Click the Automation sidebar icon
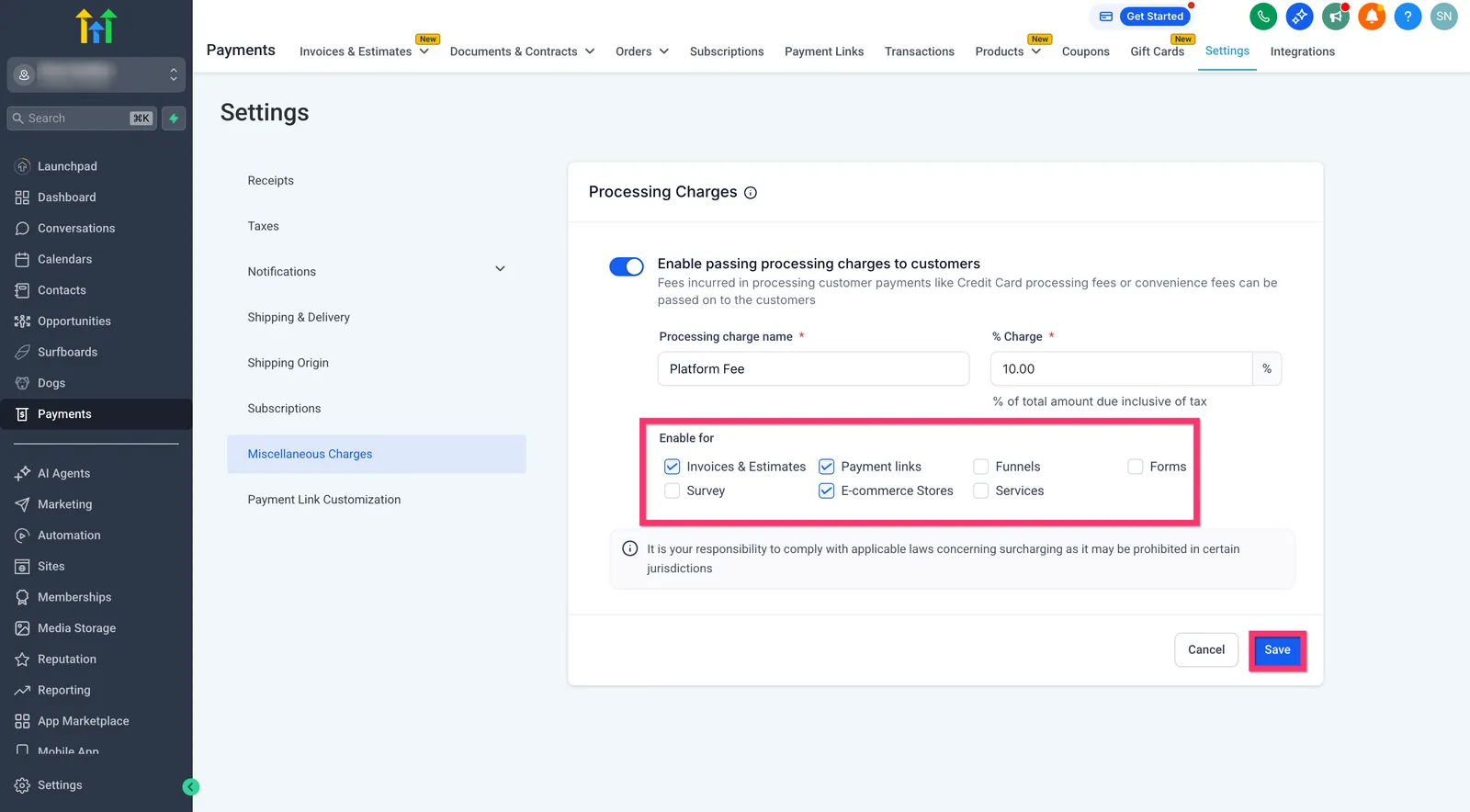1470x812 pixels. pyautogui.click(x=23, y=536)
